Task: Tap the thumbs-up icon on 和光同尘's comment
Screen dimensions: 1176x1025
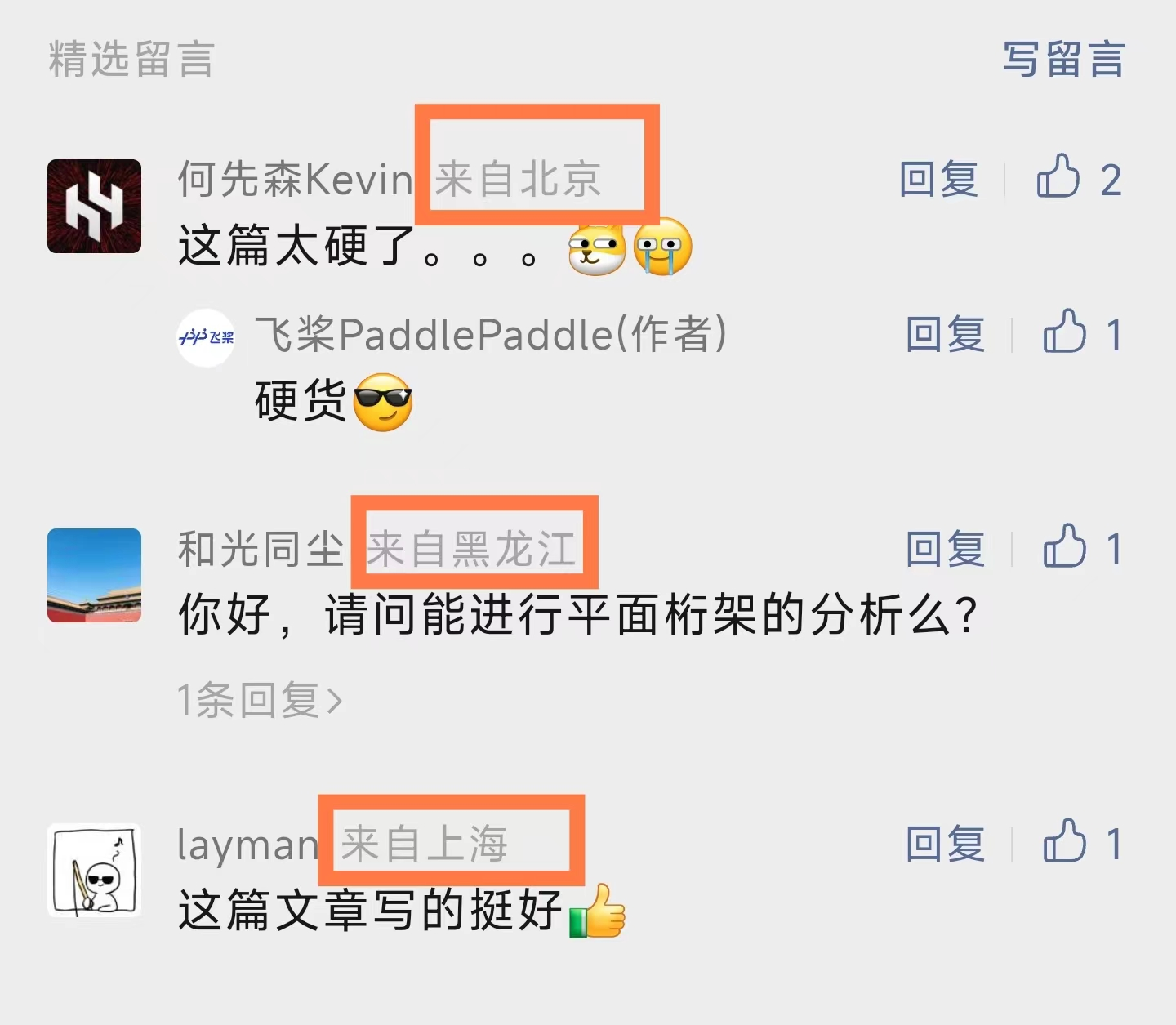Action: pyautogui.click(x=1065, y=546)
